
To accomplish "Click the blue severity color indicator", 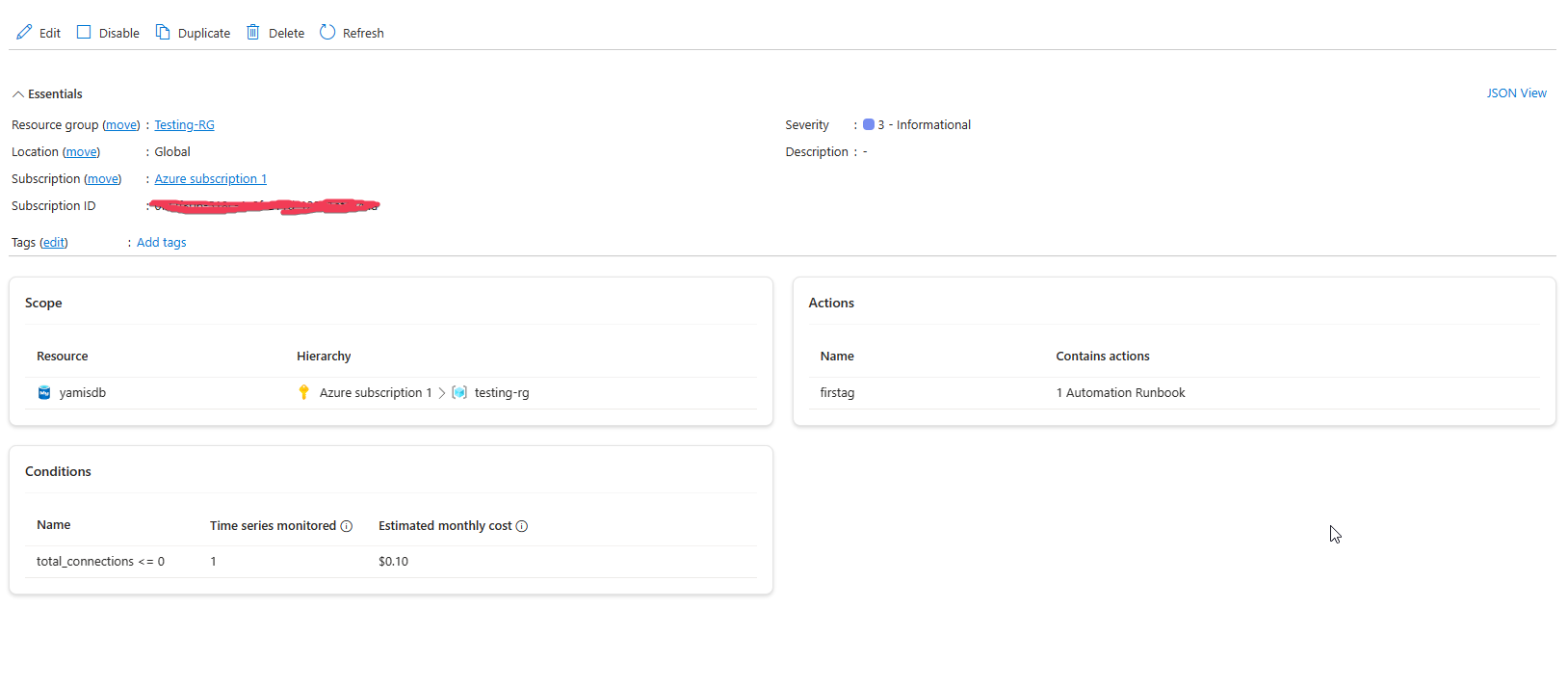I will point(869,124).
